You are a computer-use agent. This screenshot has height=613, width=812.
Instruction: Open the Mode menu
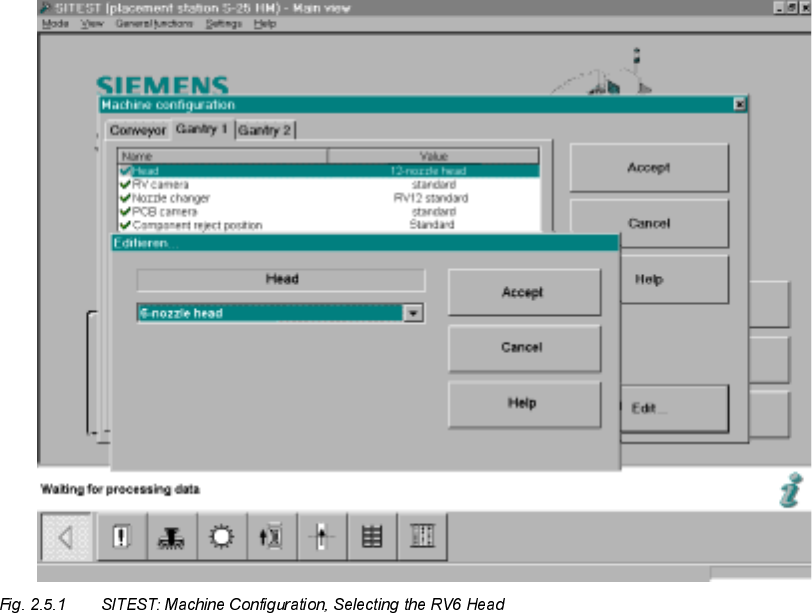pyautogui.click(x=55, y=24)
